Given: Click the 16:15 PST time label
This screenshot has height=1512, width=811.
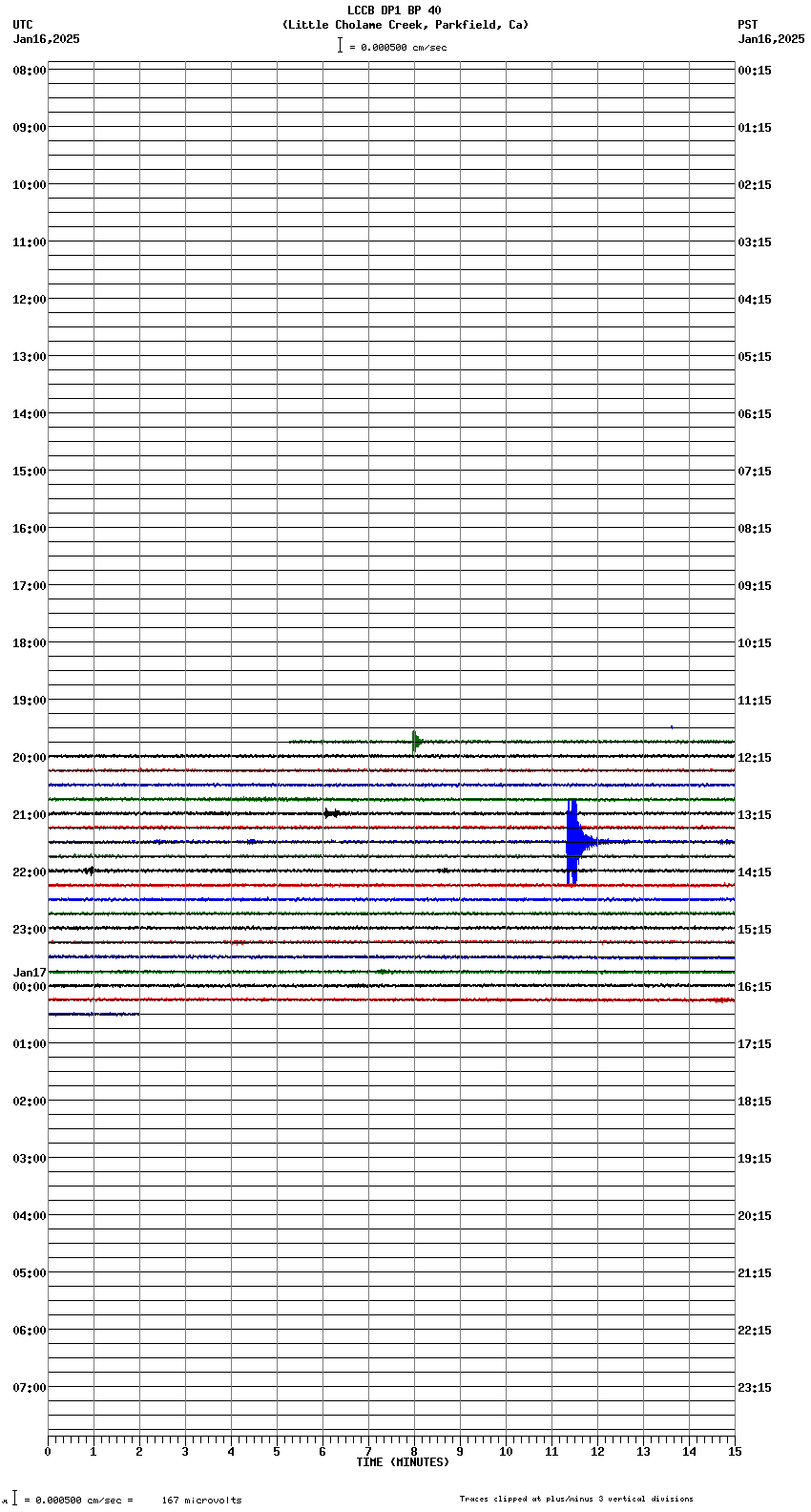Looking at the screenshot, I should pos(755,987).
